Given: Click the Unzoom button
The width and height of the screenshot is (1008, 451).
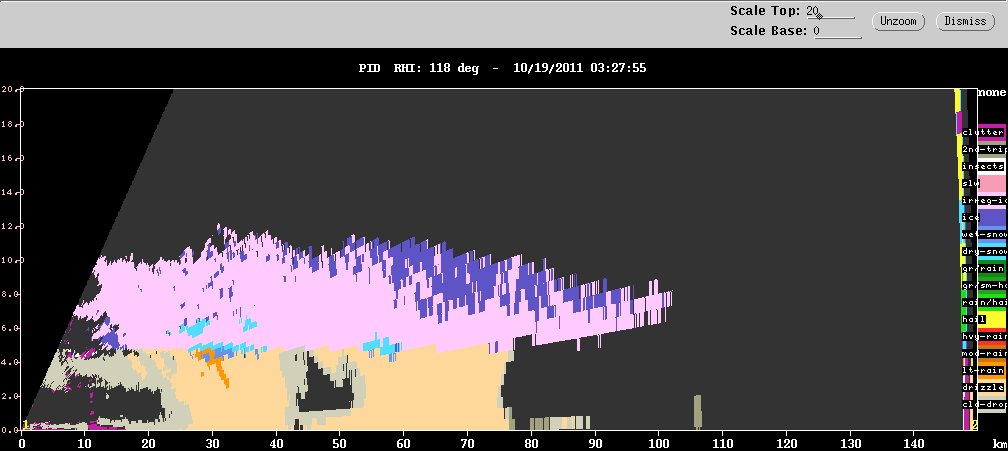Looking at the screenshot, I should tap(898, 21).
